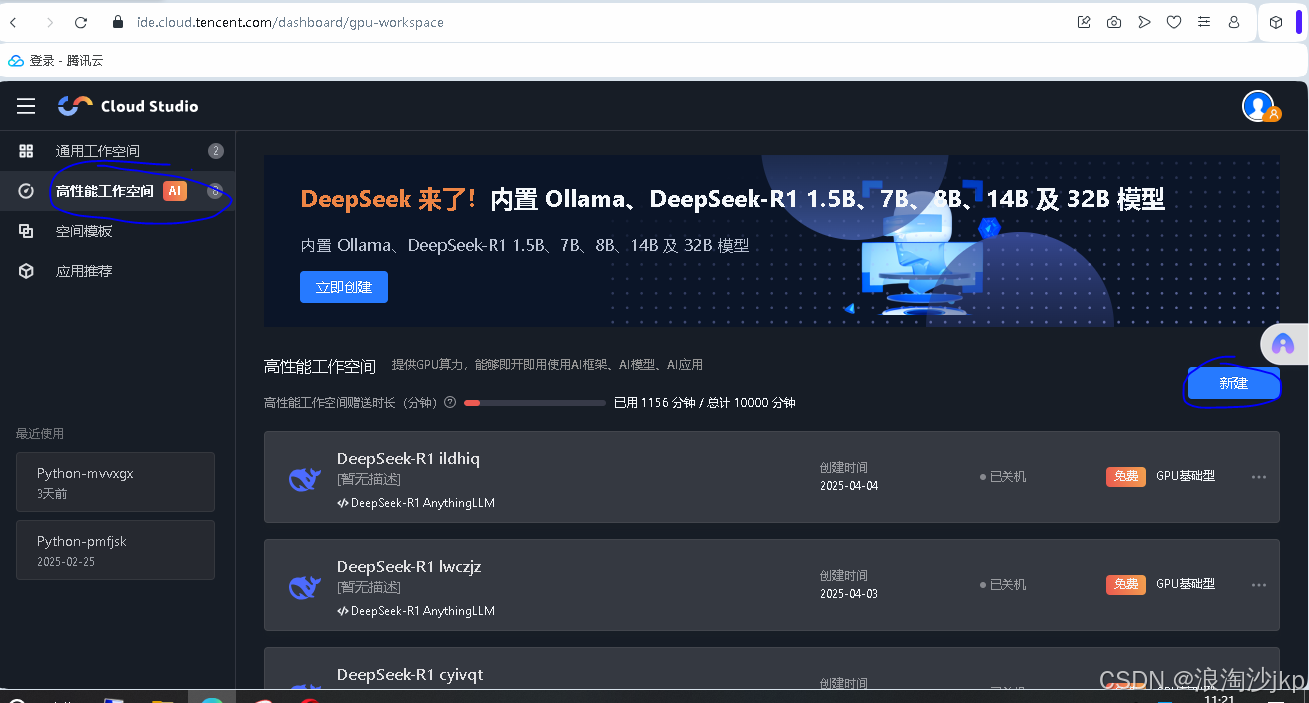Click the browser address bar URL
This screenshot has height=703, width=1309.
(x=290, y=22)
